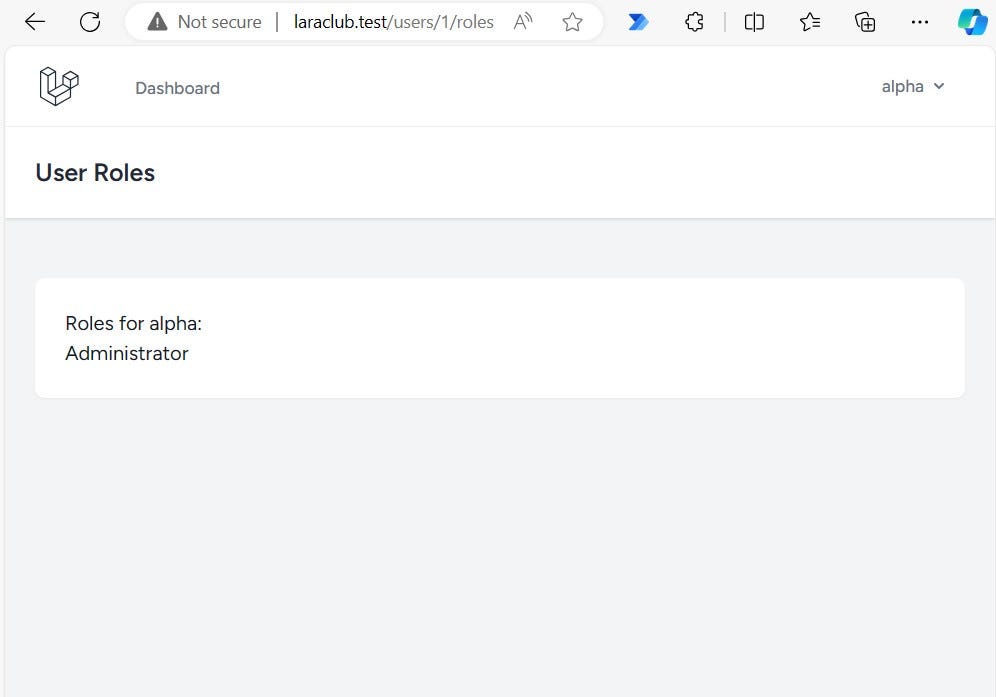This screenshot has width=996, height=697.
Task: Open the Copilot sidebar icon
Action: [971, 21]
